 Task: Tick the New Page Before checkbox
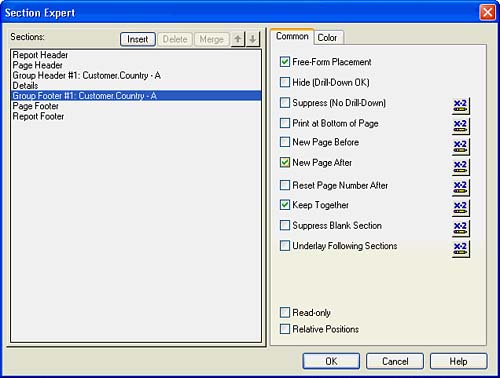tap(285, 142)
